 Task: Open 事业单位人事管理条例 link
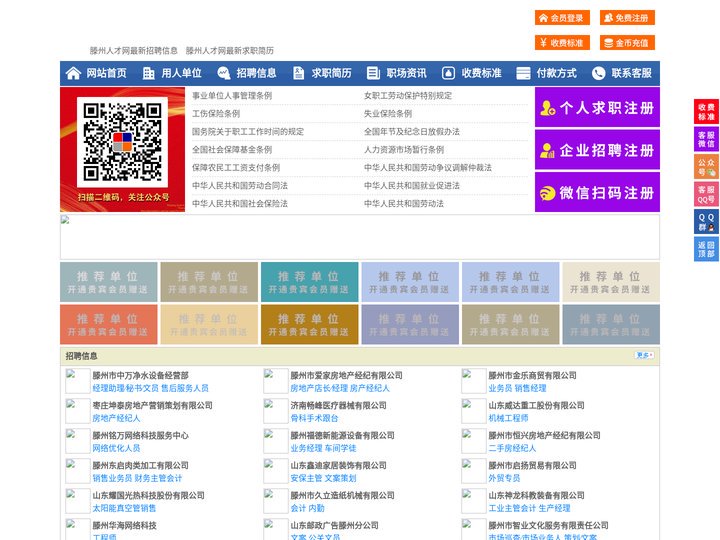(232, 96)
